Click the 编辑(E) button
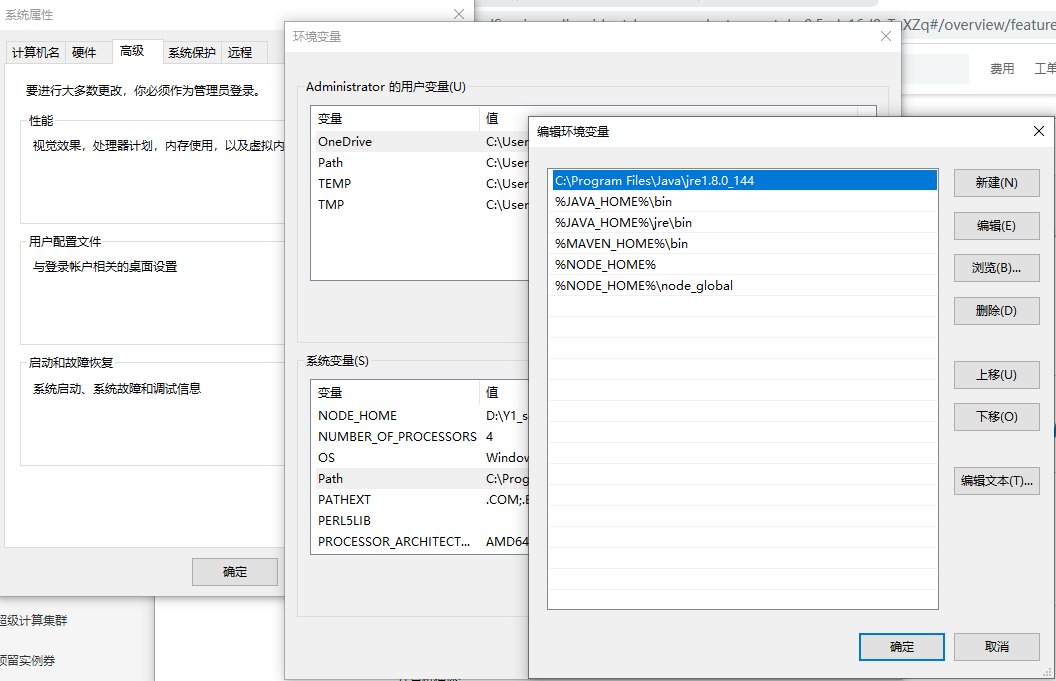The height and width of the screenshot is (681, 1056). pos(996,225)
